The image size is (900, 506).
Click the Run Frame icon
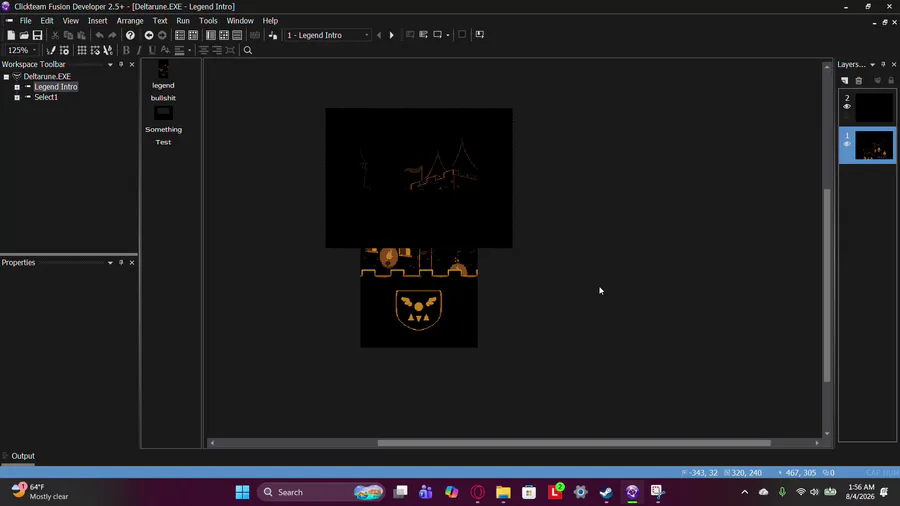(437, 35)
